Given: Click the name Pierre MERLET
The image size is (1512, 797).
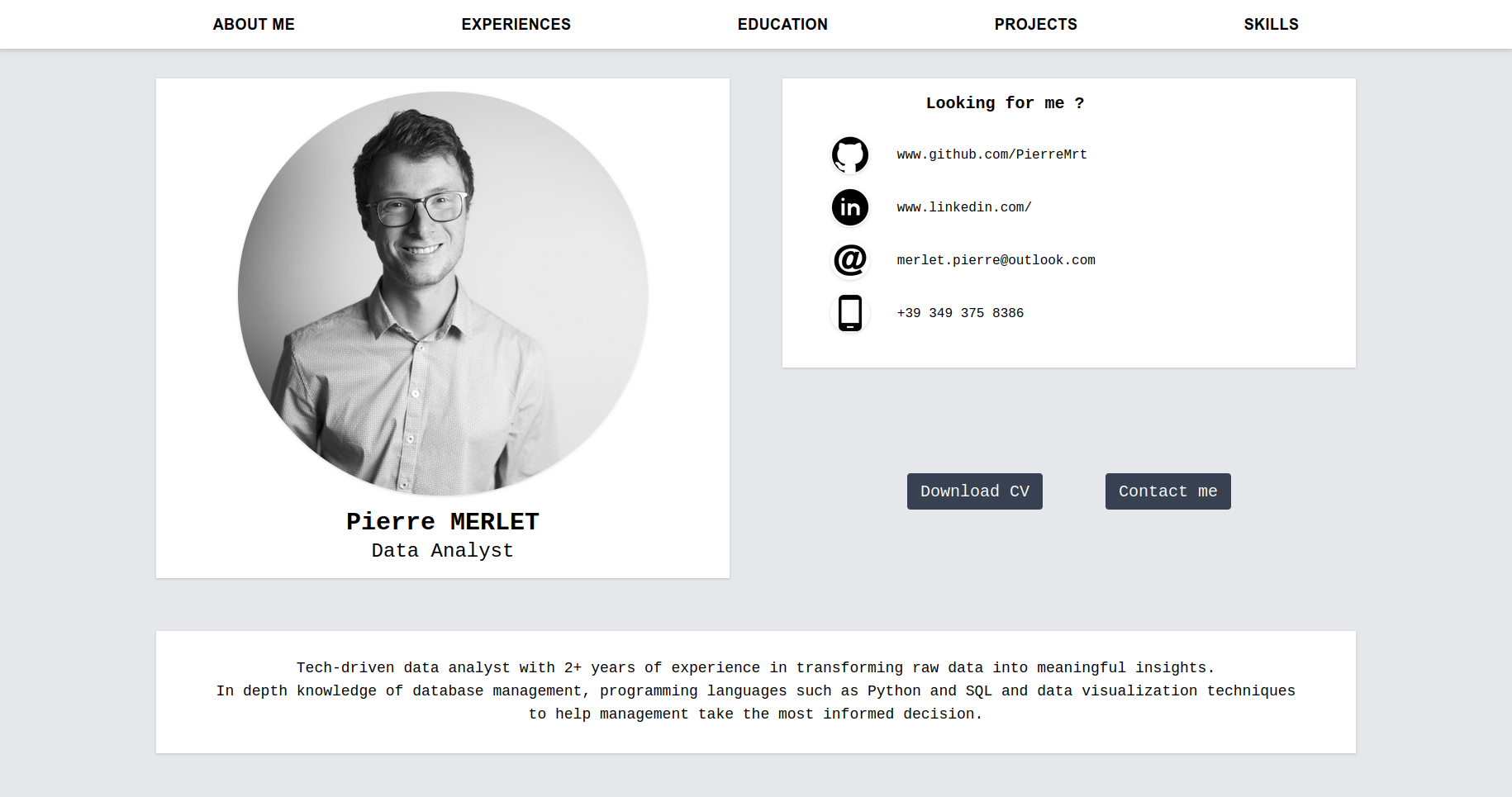Looking at the screenshot, I should click(442, 521).
